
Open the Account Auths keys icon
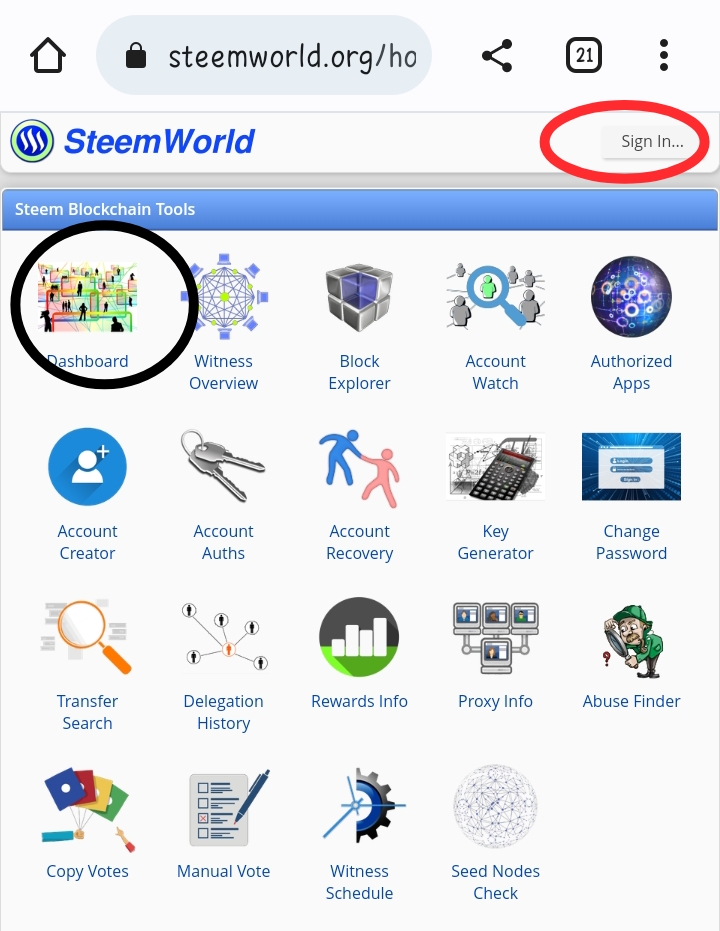pos(223,467)
